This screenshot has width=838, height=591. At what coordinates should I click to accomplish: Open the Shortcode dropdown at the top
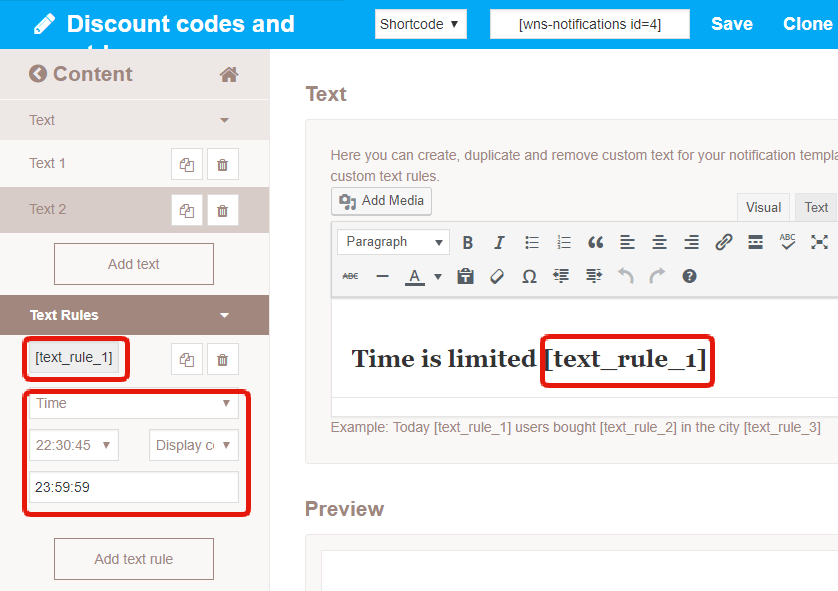[x=420, y=23]
